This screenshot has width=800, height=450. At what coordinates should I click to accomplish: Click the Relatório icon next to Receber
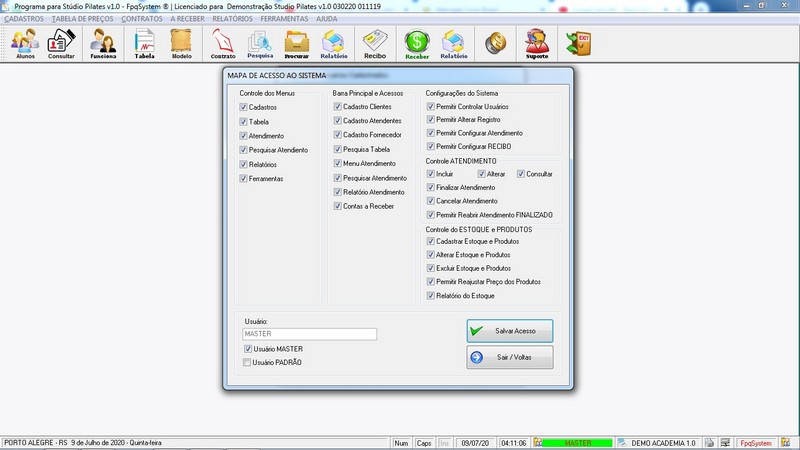[x=454, y=44]
